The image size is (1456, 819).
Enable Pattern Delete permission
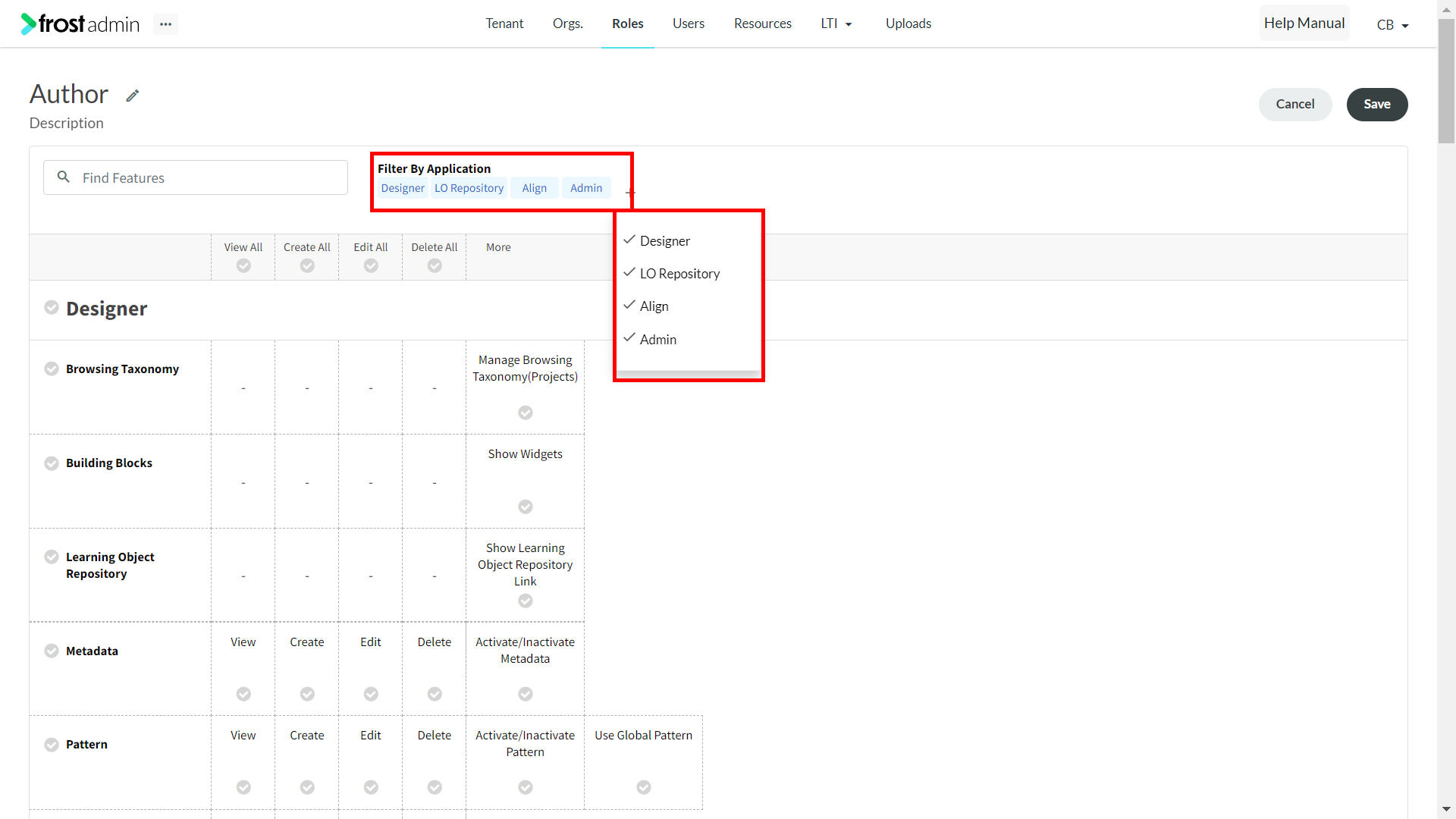(435, 787)
